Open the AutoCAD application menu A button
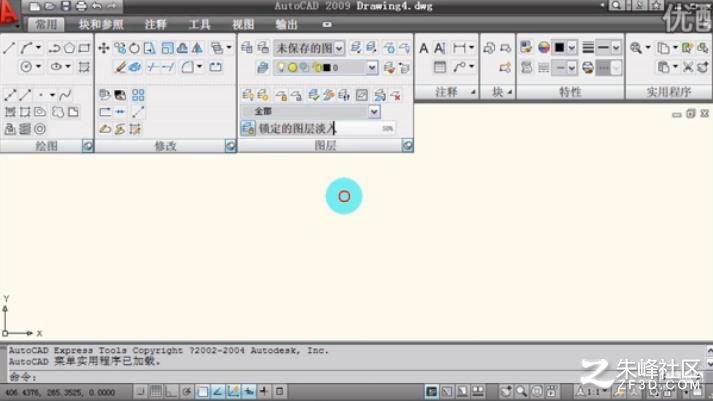 coord(10,14)
